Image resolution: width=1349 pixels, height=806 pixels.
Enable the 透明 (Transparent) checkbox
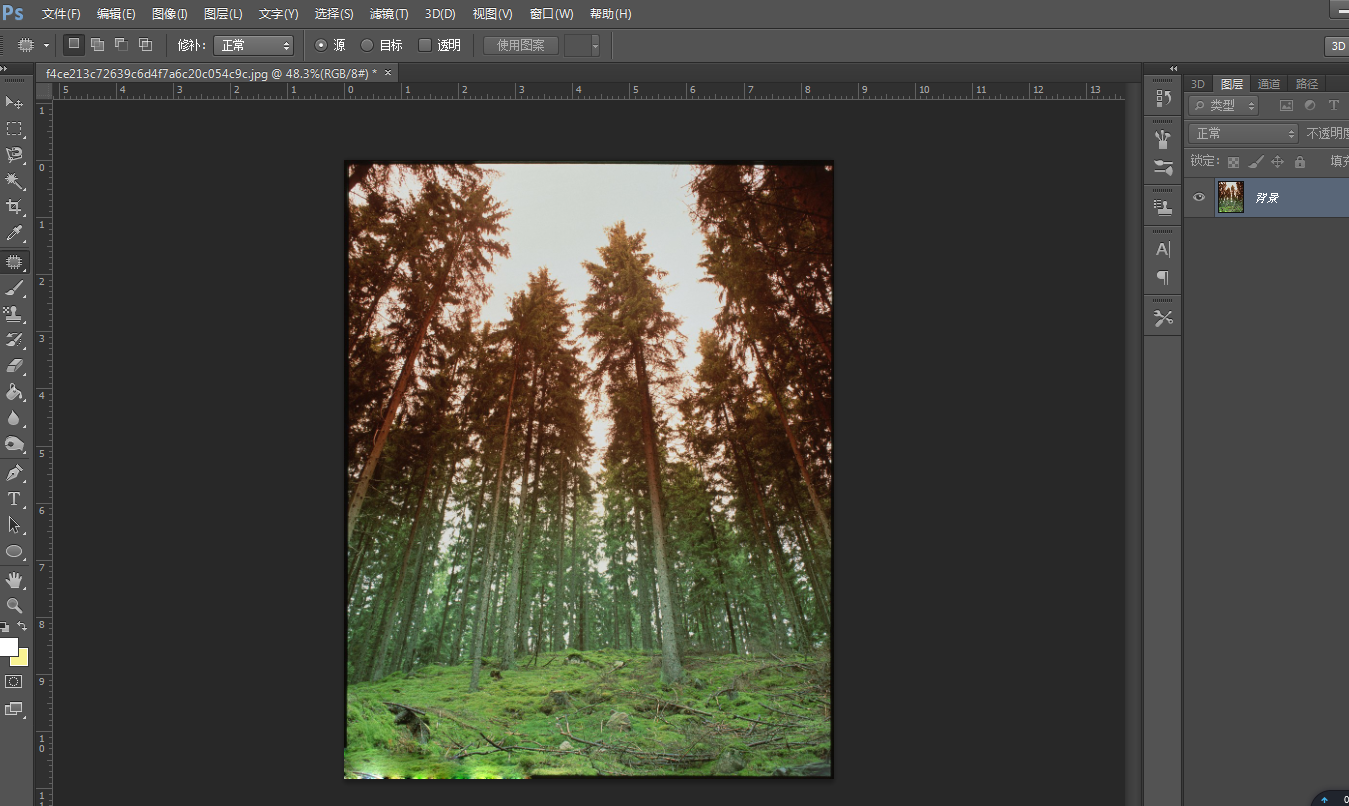(425, 45)
